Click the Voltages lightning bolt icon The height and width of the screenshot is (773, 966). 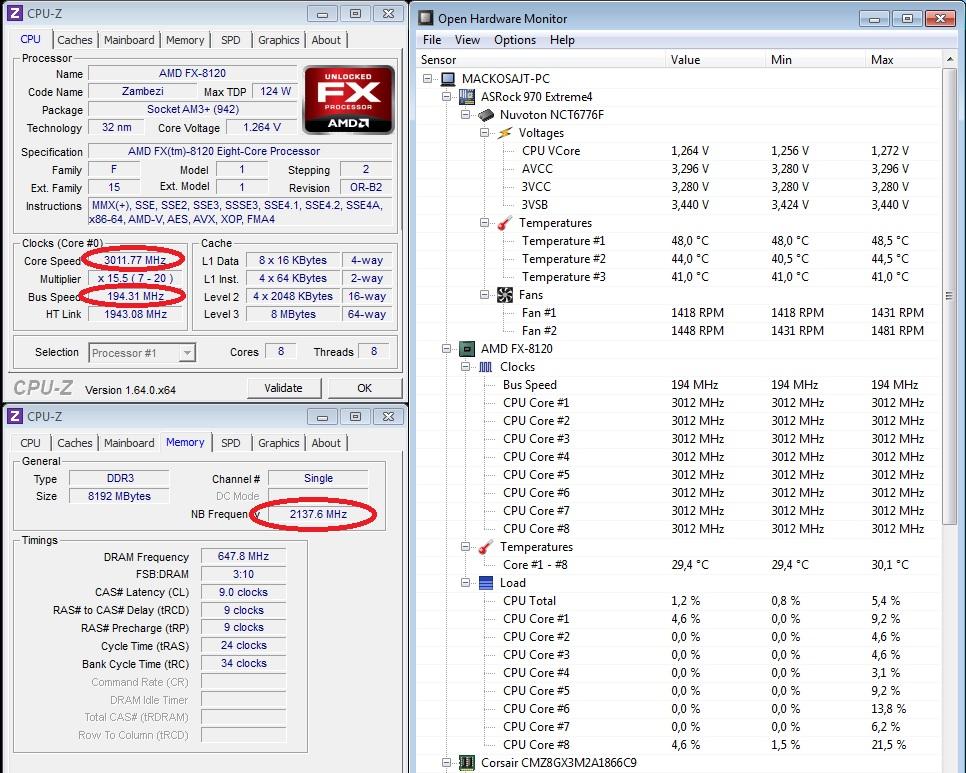[x=505, y=133]
